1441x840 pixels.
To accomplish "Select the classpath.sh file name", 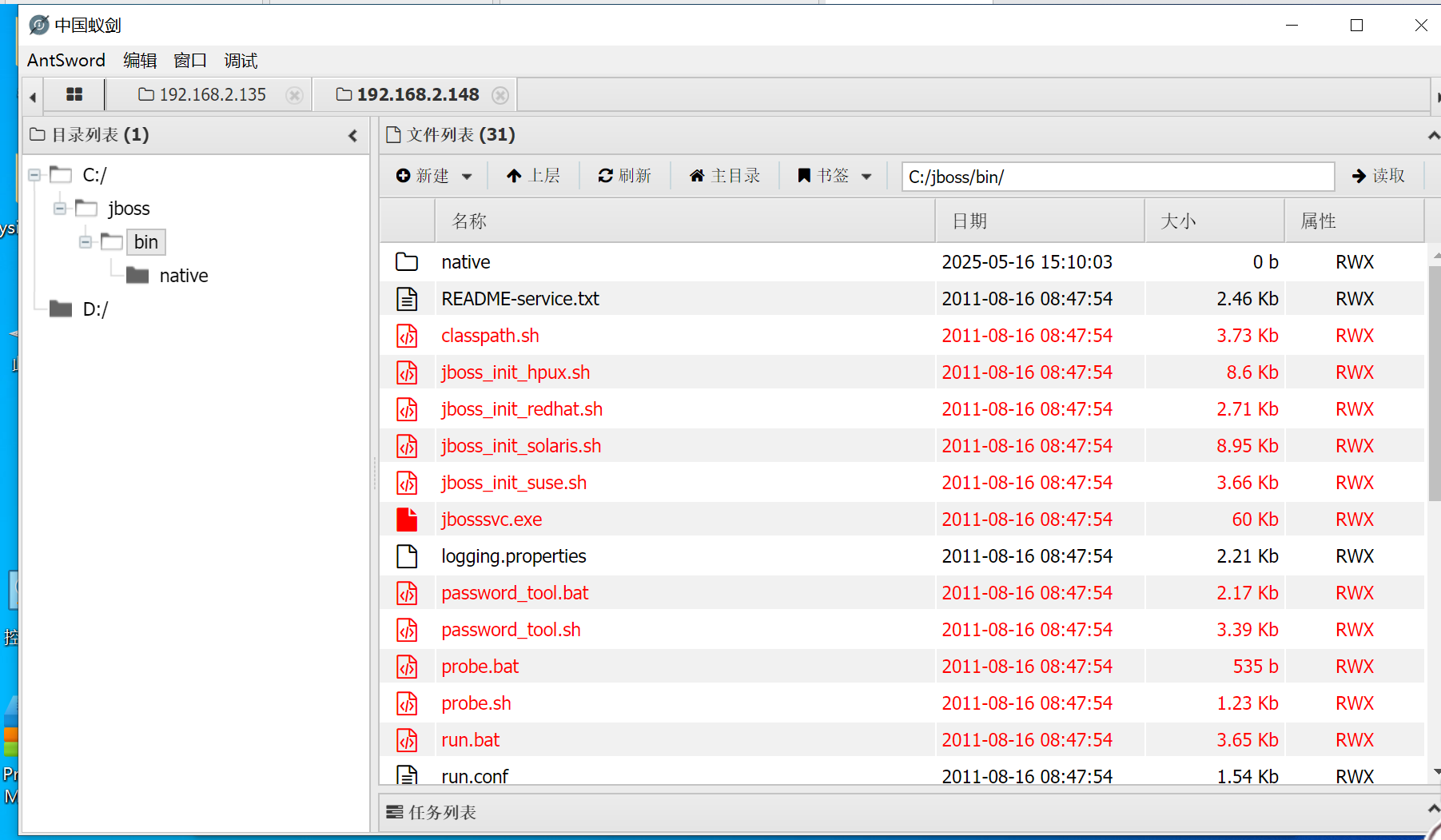I will 490,336.
